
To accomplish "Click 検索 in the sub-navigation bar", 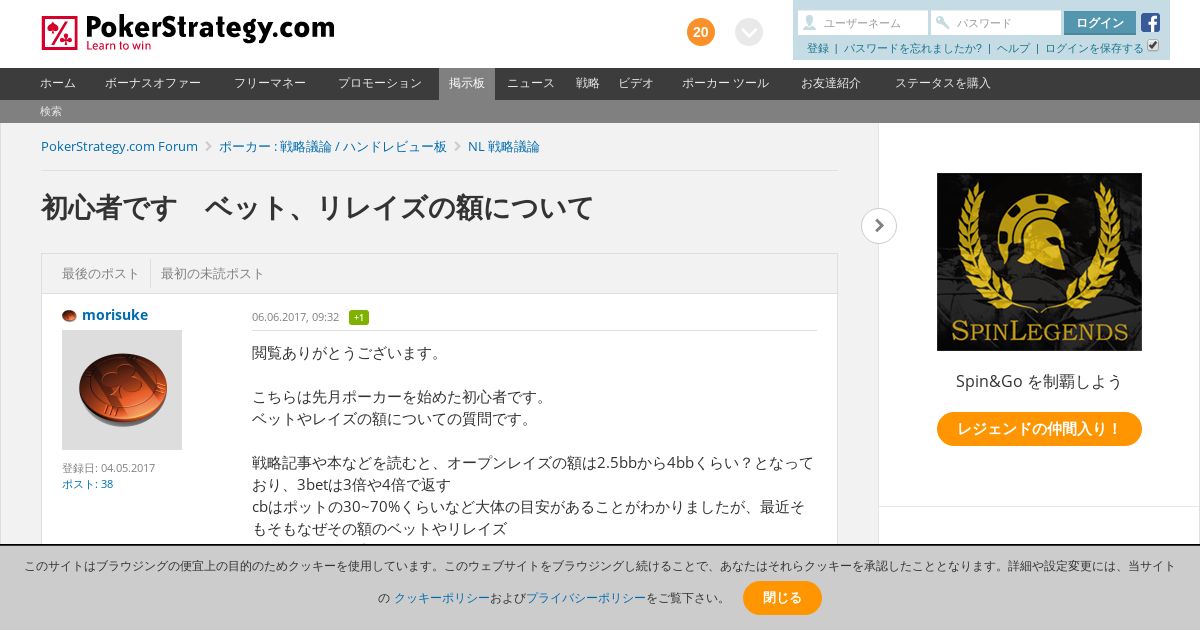I will [x=51, y=111].
